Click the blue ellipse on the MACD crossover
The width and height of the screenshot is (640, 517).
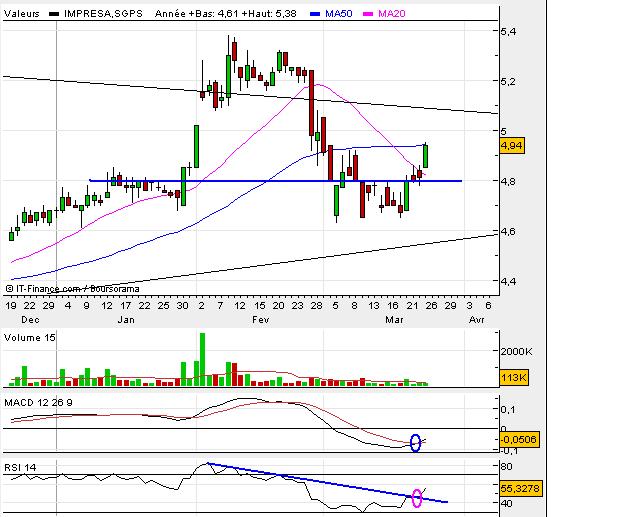click(415, 443)
